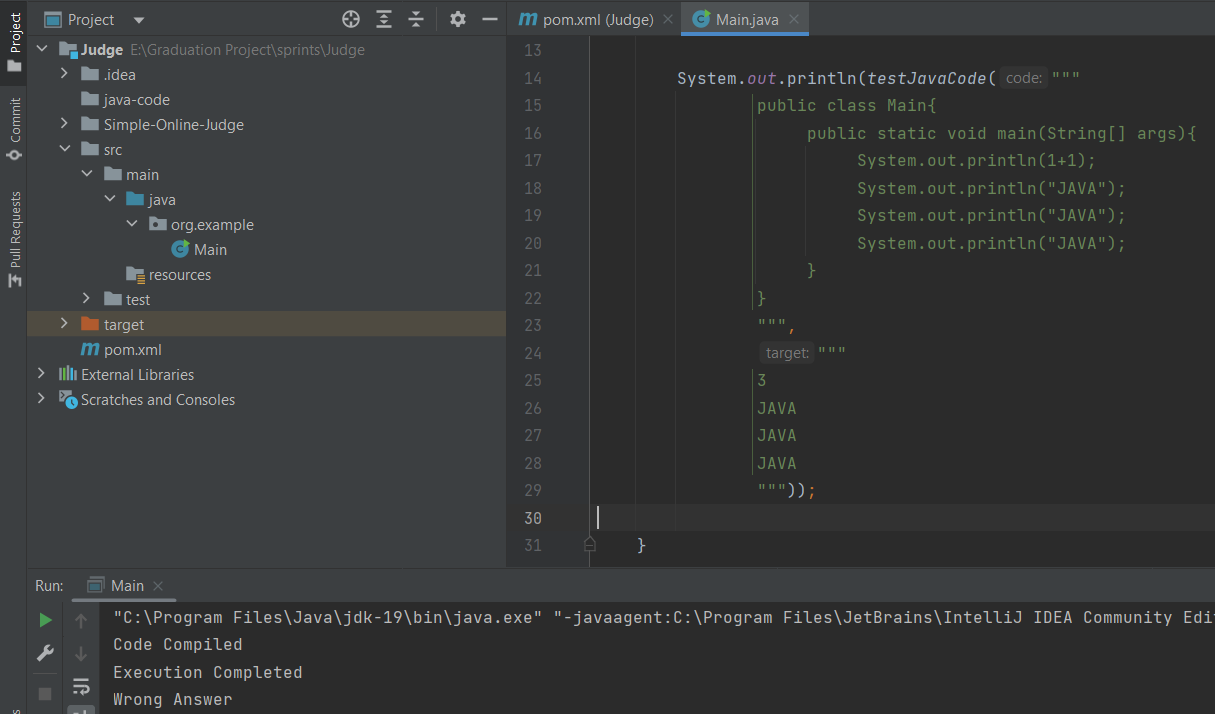Click the 'target:' parameter hint
This screenshot has width=1215, height=714.
(787, 353)
